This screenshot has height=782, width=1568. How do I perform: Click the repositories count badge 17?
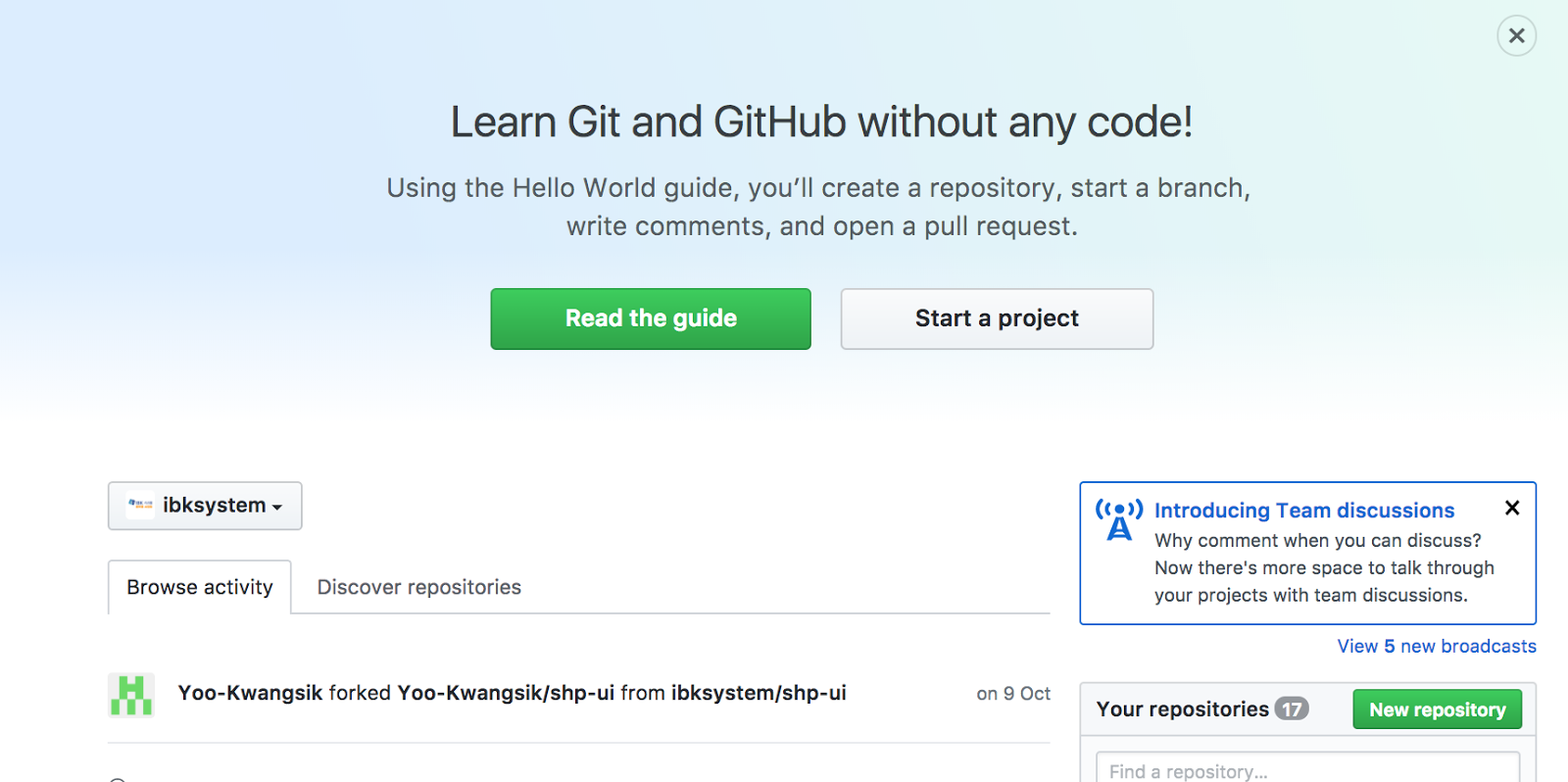pyautogui.click(x=1292, y=709)
